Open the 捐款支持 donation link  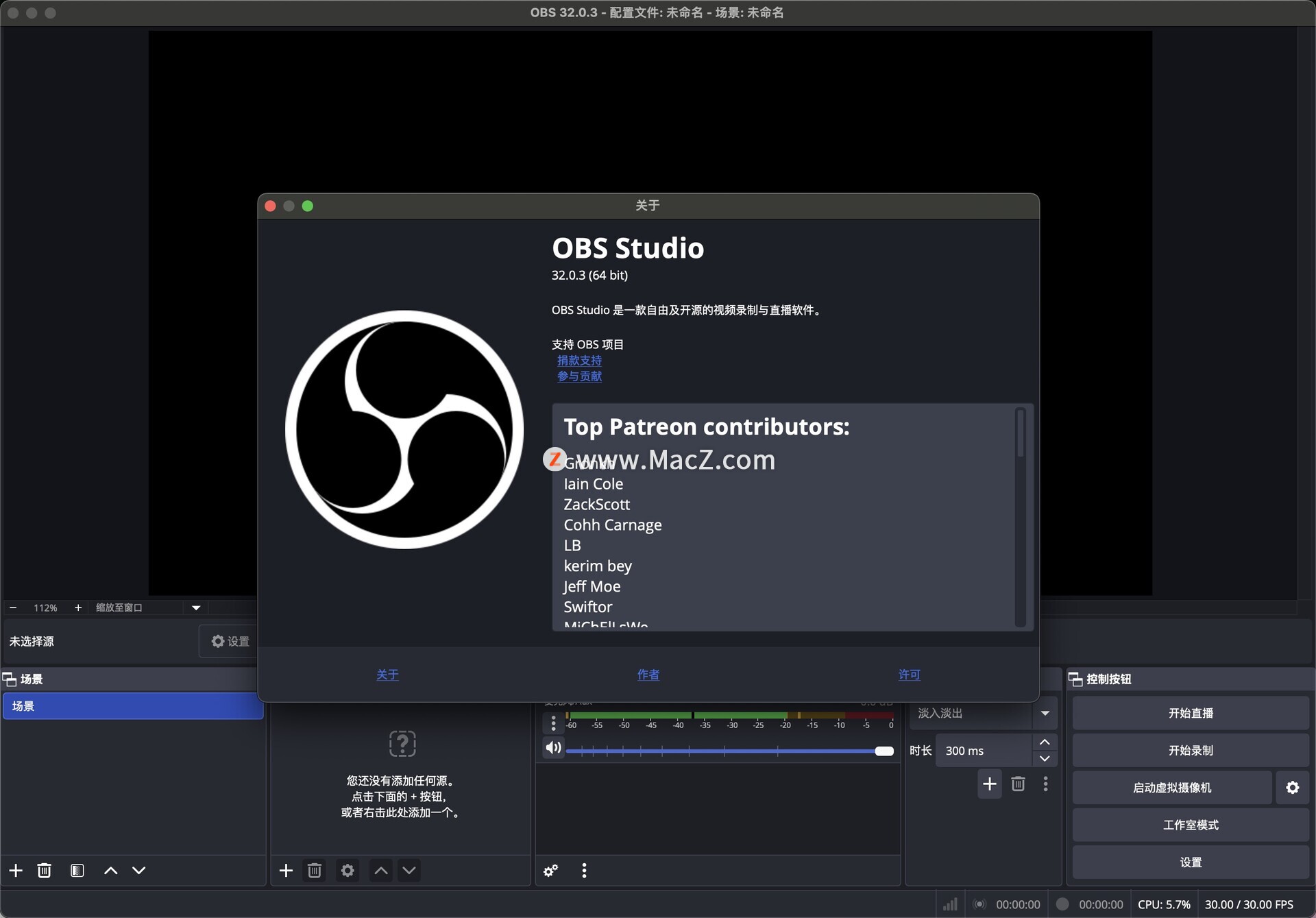point(579,361)
